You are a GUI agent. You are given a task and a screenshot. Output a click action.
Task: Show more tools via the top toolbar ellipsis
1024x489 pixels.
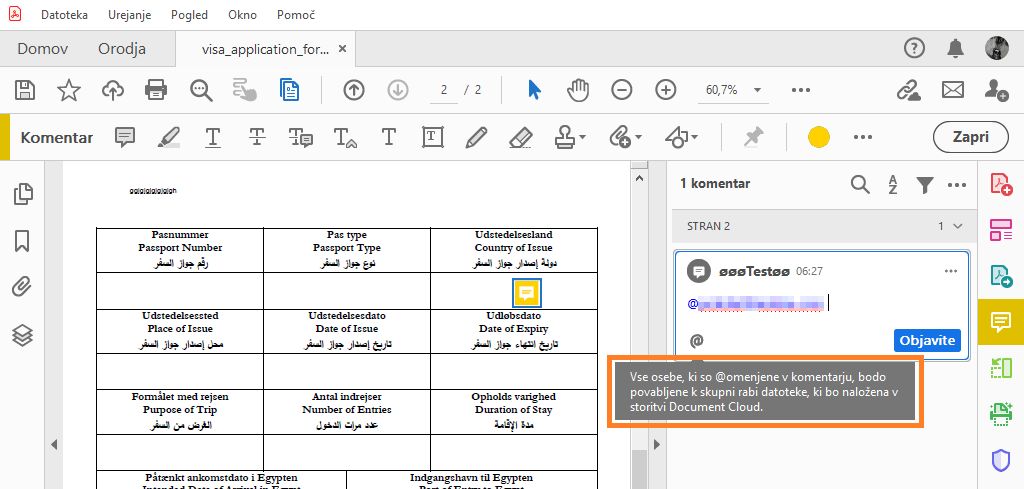pyautogui.click(x=801, y=90)
